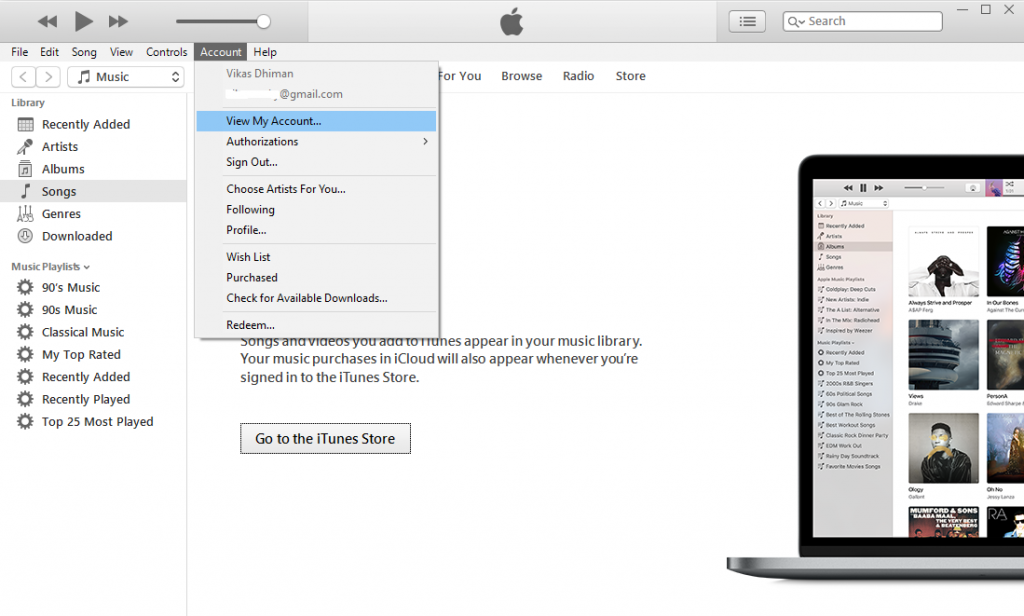The height and width of the screenshot is (616, 1024).
Task: Open the Controls menu
Action: coord(167,52)
